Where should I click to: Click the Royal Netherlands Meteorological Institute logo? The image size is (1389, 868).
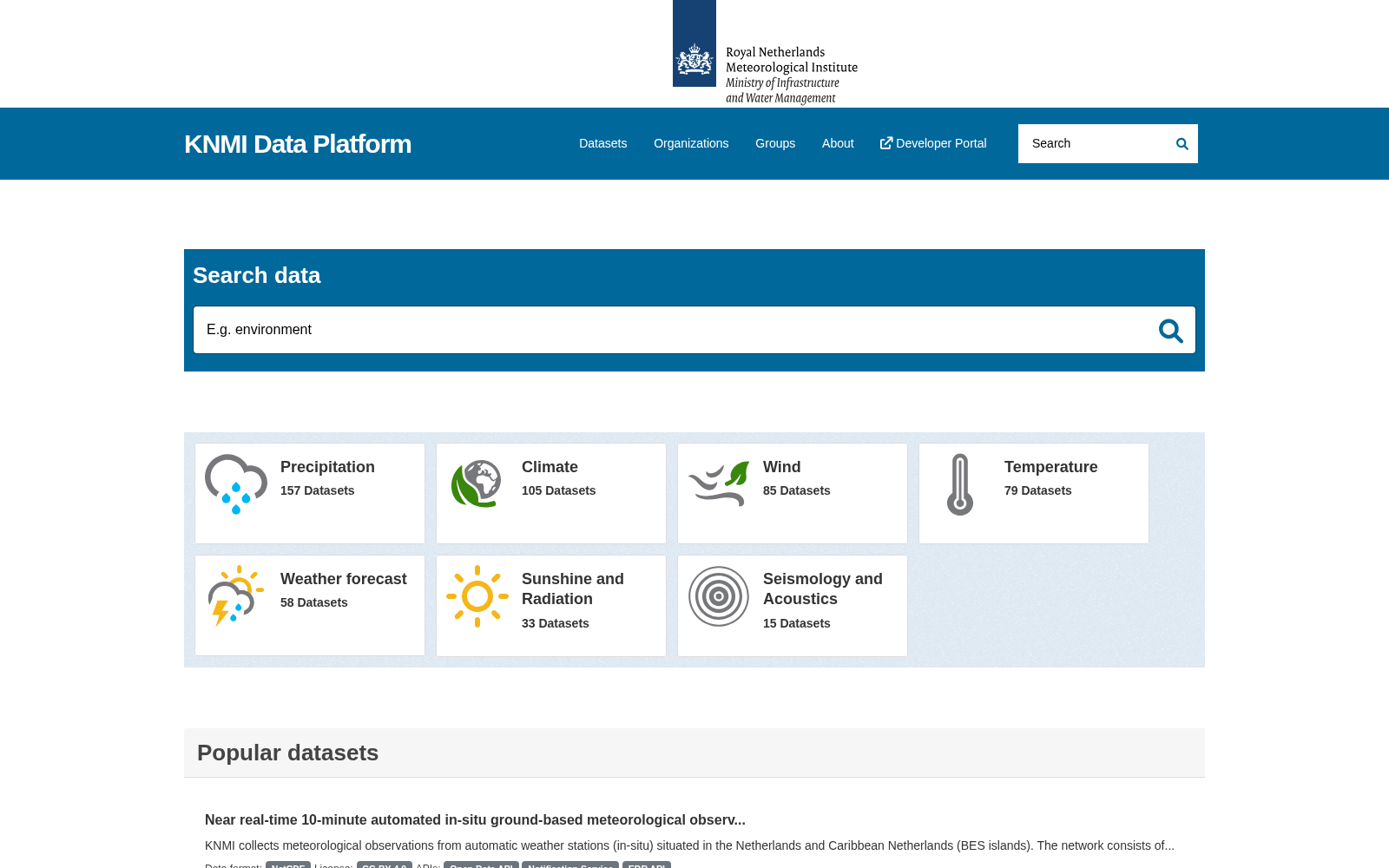pyautogui.click(x=765, y=53)
